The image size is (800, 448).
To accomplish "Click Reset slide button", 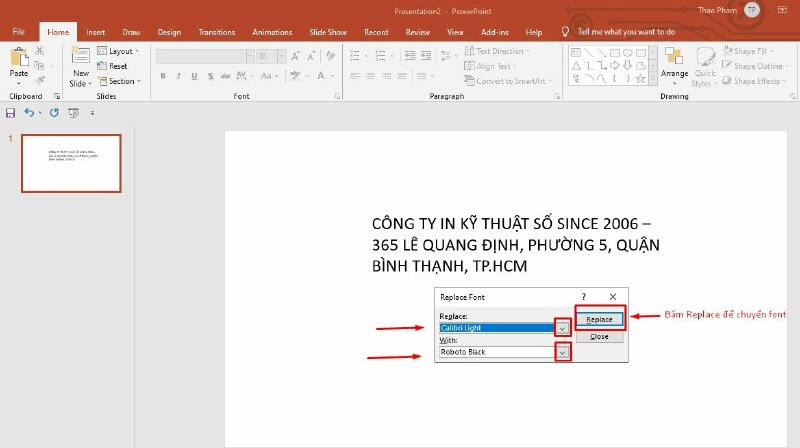I will [x=112, y=66].
